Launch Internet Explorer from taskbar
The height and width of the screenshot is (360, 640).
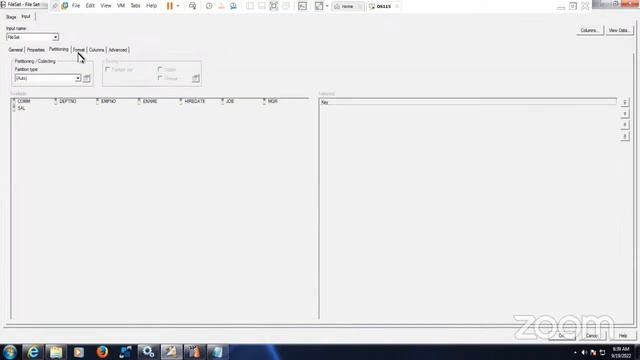point(33,352)
